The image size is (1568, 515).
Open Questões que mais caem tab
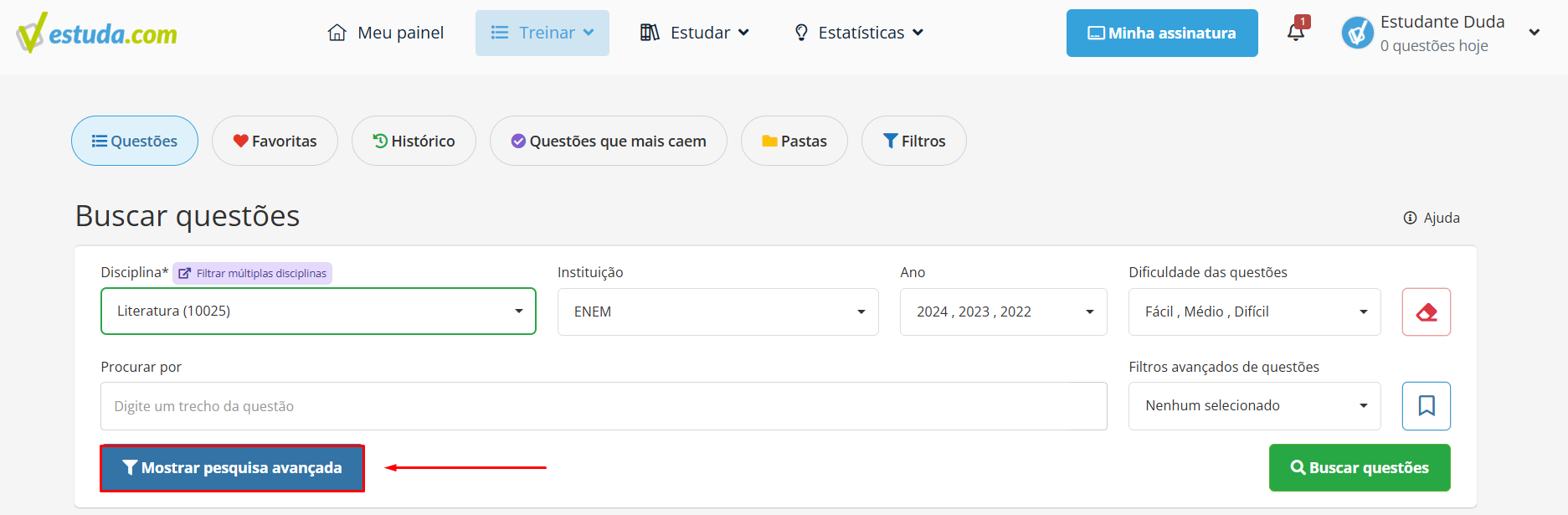click(608, 141)
